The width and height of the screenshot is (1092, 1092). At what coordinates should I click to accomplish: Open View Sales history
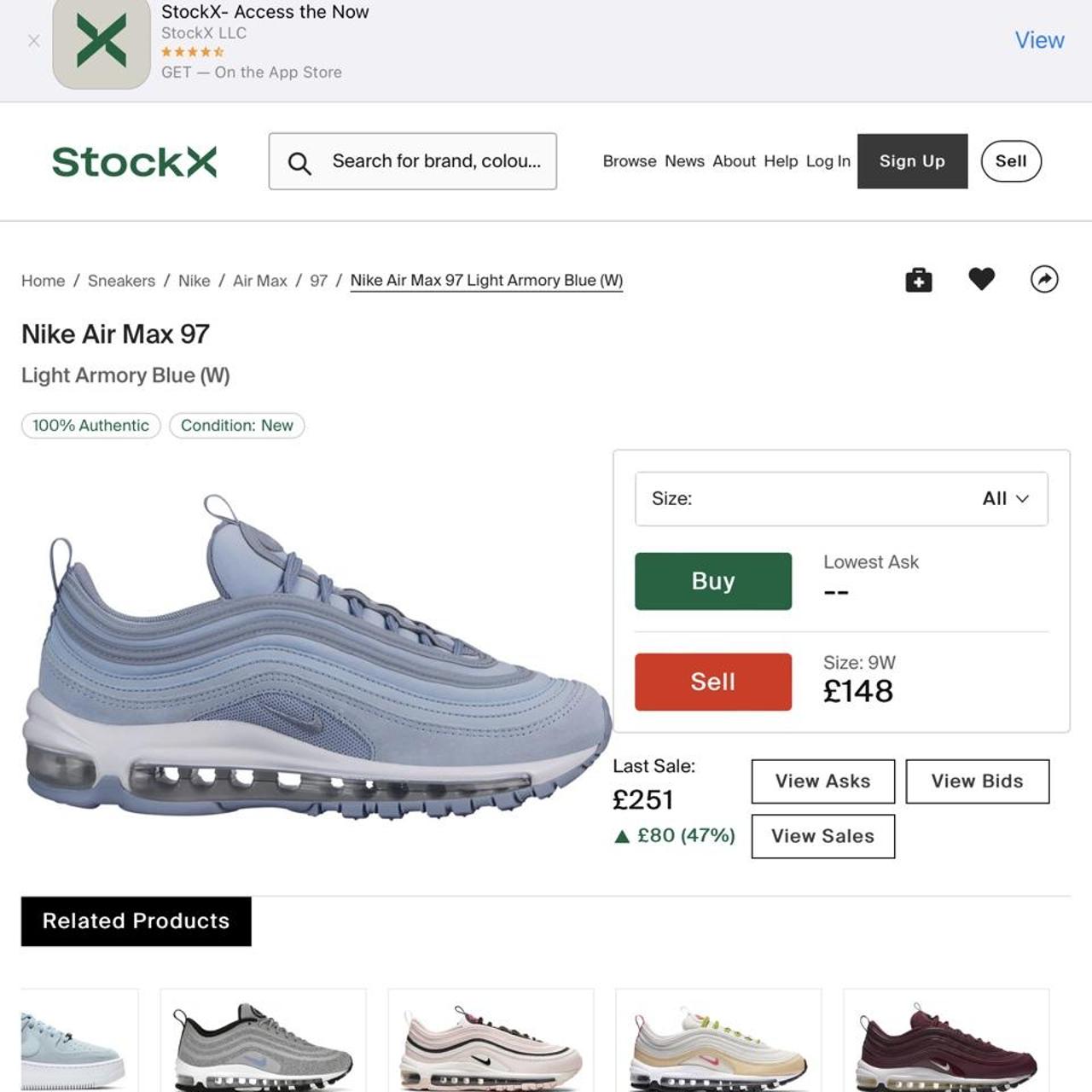(x=822, y=836)
